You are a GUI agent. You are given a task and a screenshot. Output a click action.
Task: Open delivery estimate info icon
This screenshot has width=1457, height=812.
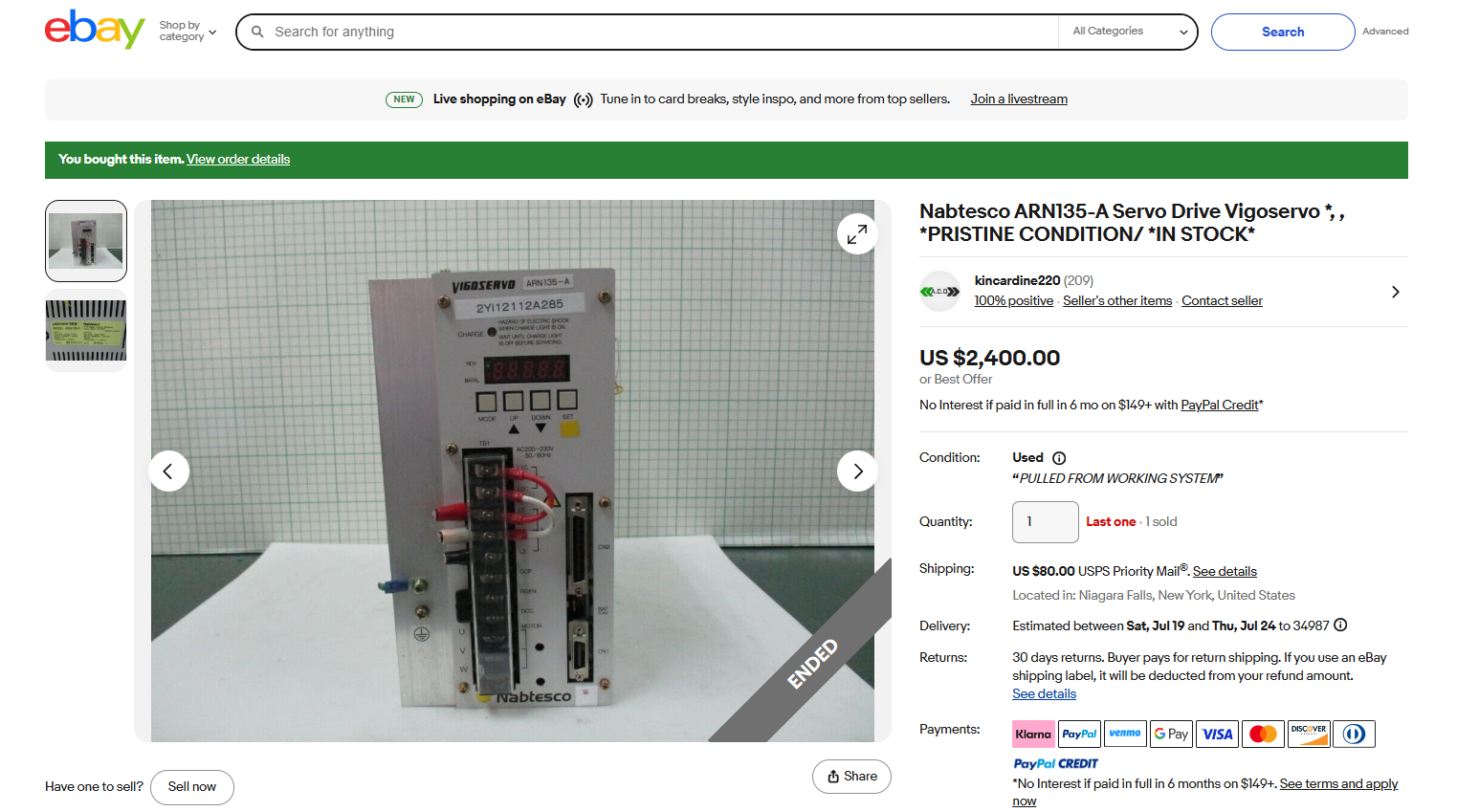[1340, 625]
